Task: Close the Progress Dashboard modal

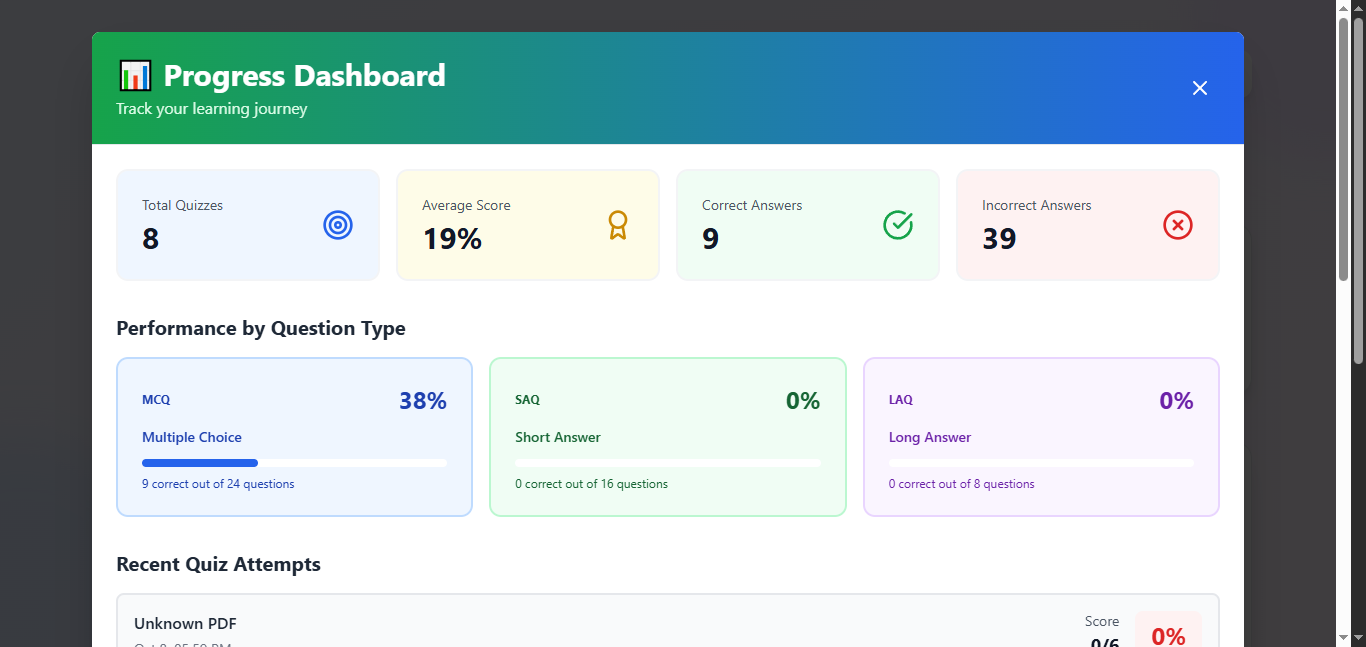Action: [x=1200, y=88]
